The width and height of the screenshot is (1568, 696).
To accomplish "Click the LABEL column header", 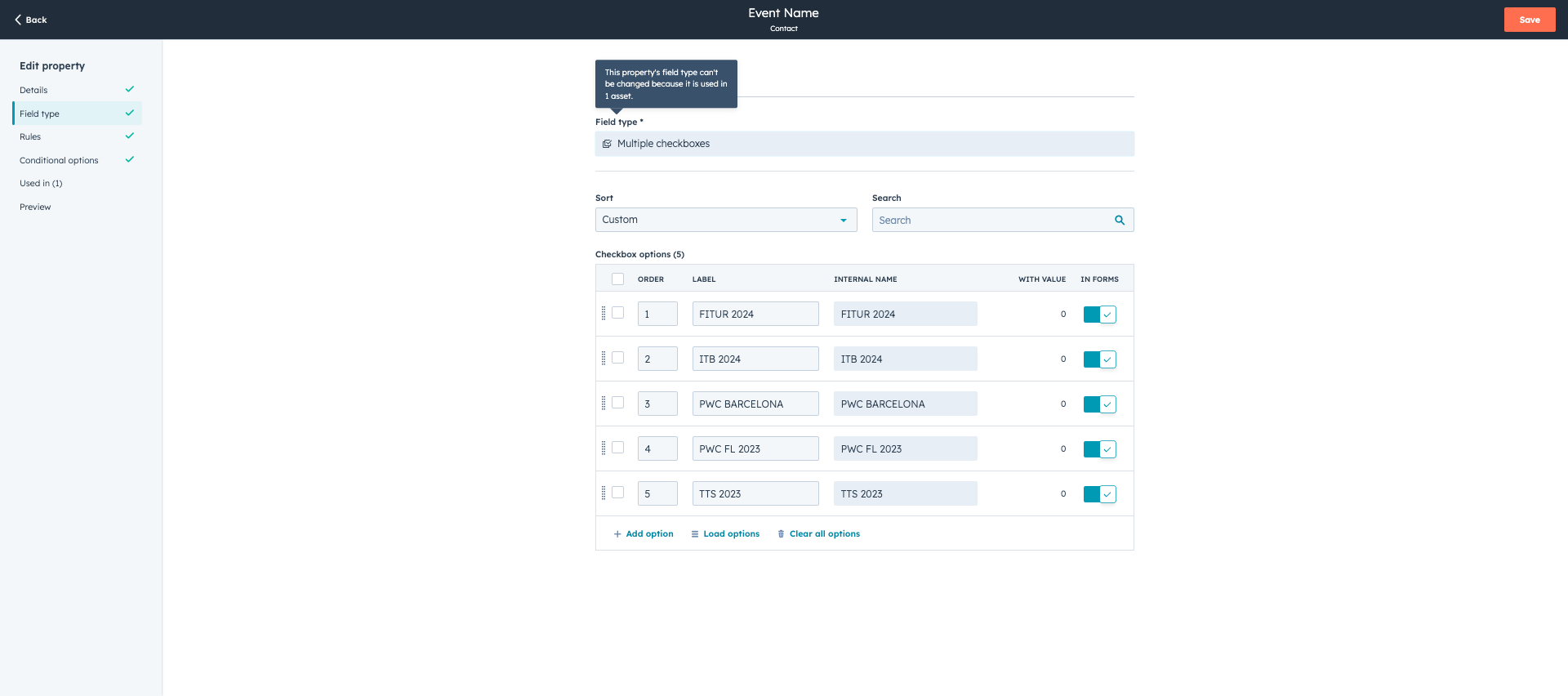I will pyautogui.click(x=704, y=279).
